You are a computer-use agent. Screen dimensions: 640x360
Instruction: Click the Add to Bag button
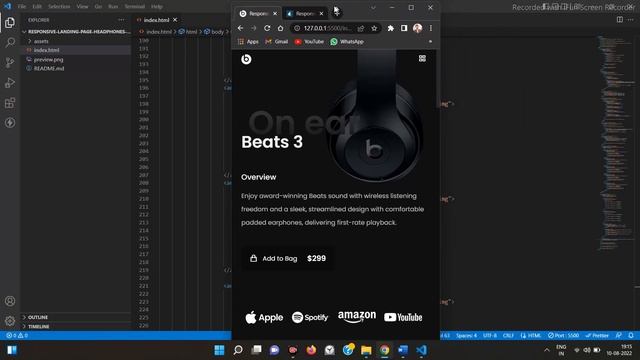288,258
